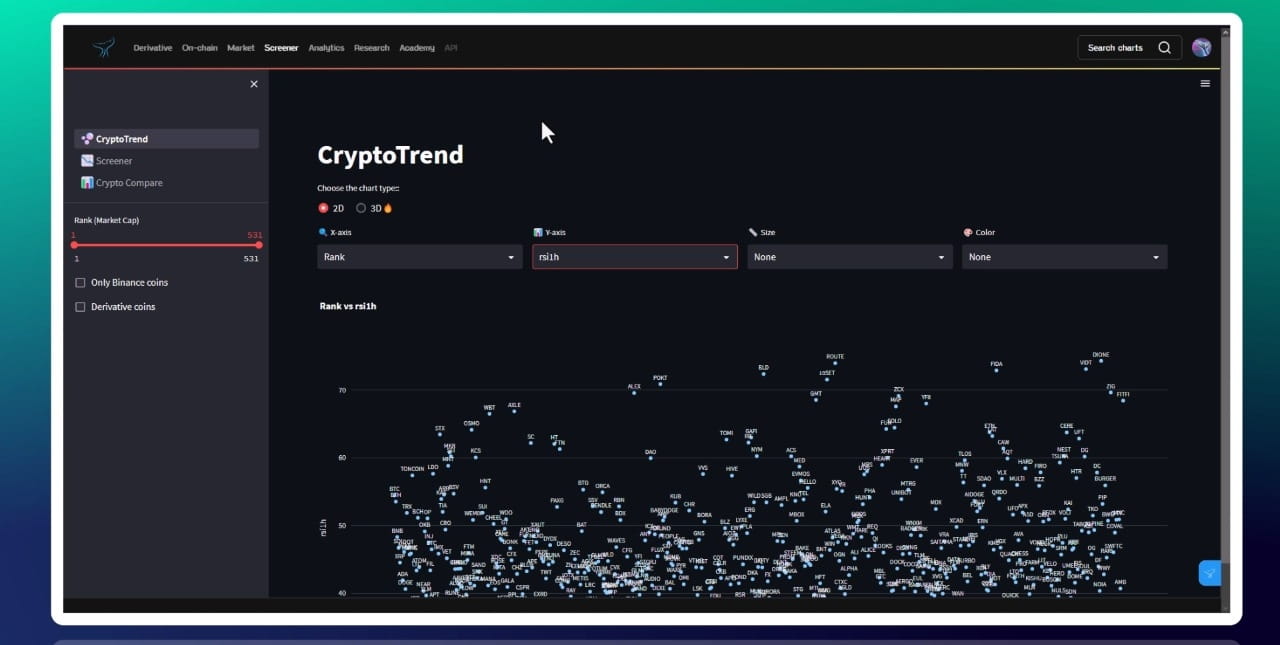Image resolution: width=1280 pixels, height=645 pixels.
Task: Open the support chat bubble bottom right
Action: click(x=1210, y=573)
